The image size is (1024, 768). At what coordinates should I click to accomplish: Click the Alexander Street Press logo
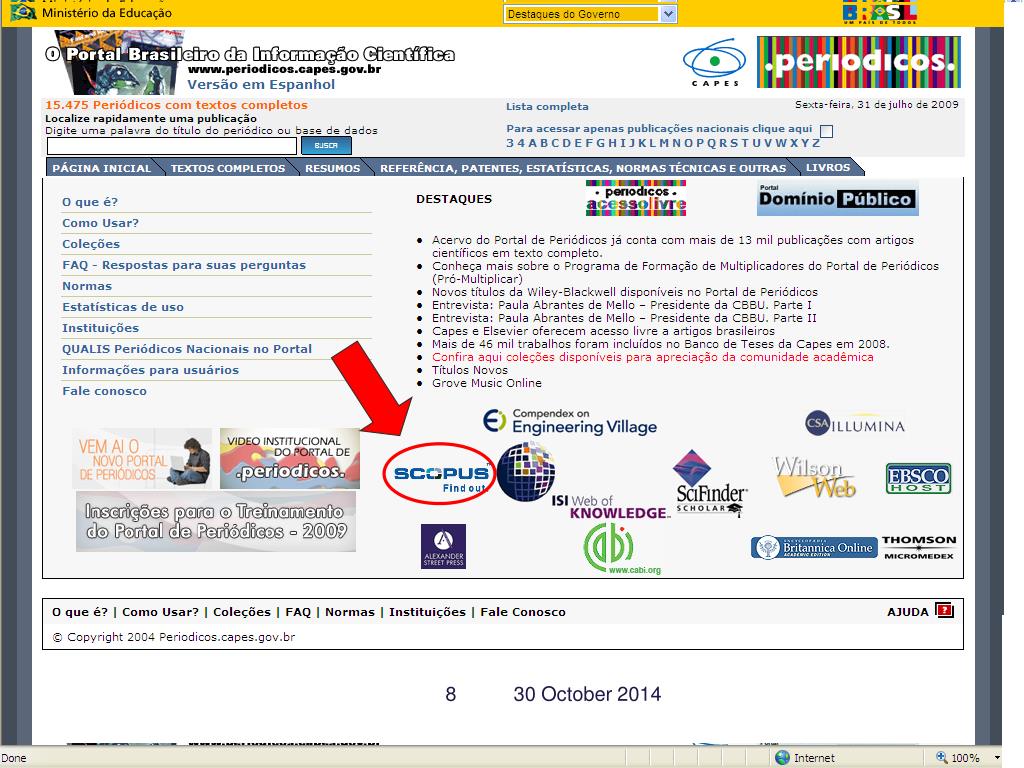[443, 546]
